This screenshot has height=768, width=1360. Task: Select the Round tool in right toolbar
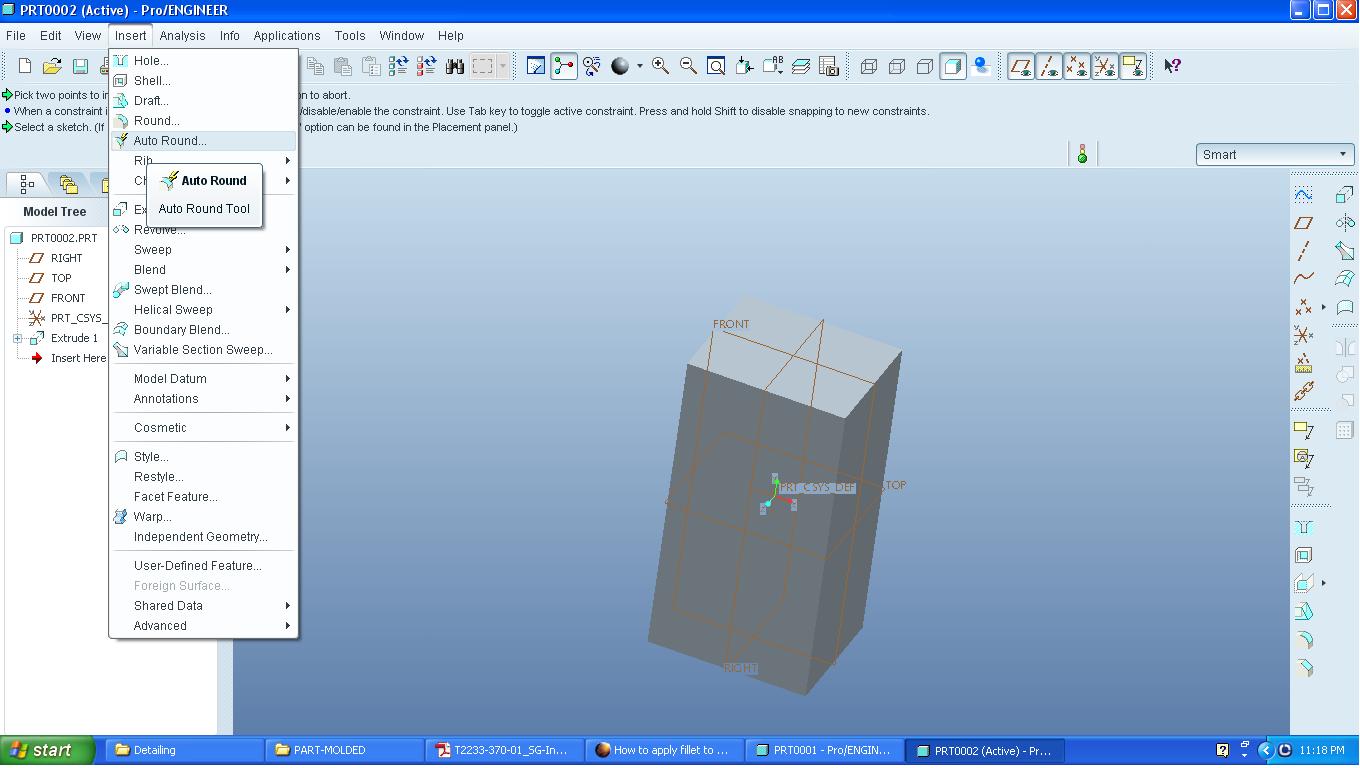pos(1304,640)
